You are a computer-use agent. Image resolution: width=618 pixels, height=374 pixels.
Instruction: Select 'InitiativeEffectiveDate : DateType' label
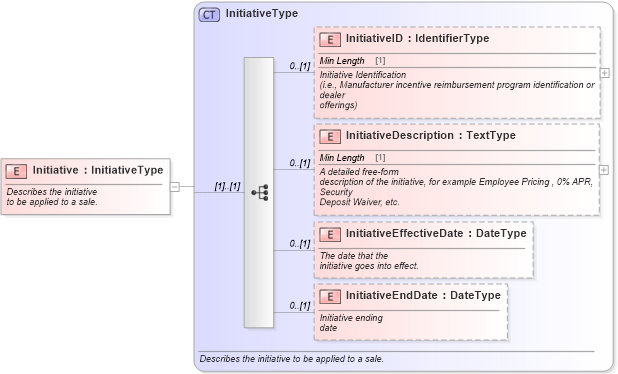[436, 233]
